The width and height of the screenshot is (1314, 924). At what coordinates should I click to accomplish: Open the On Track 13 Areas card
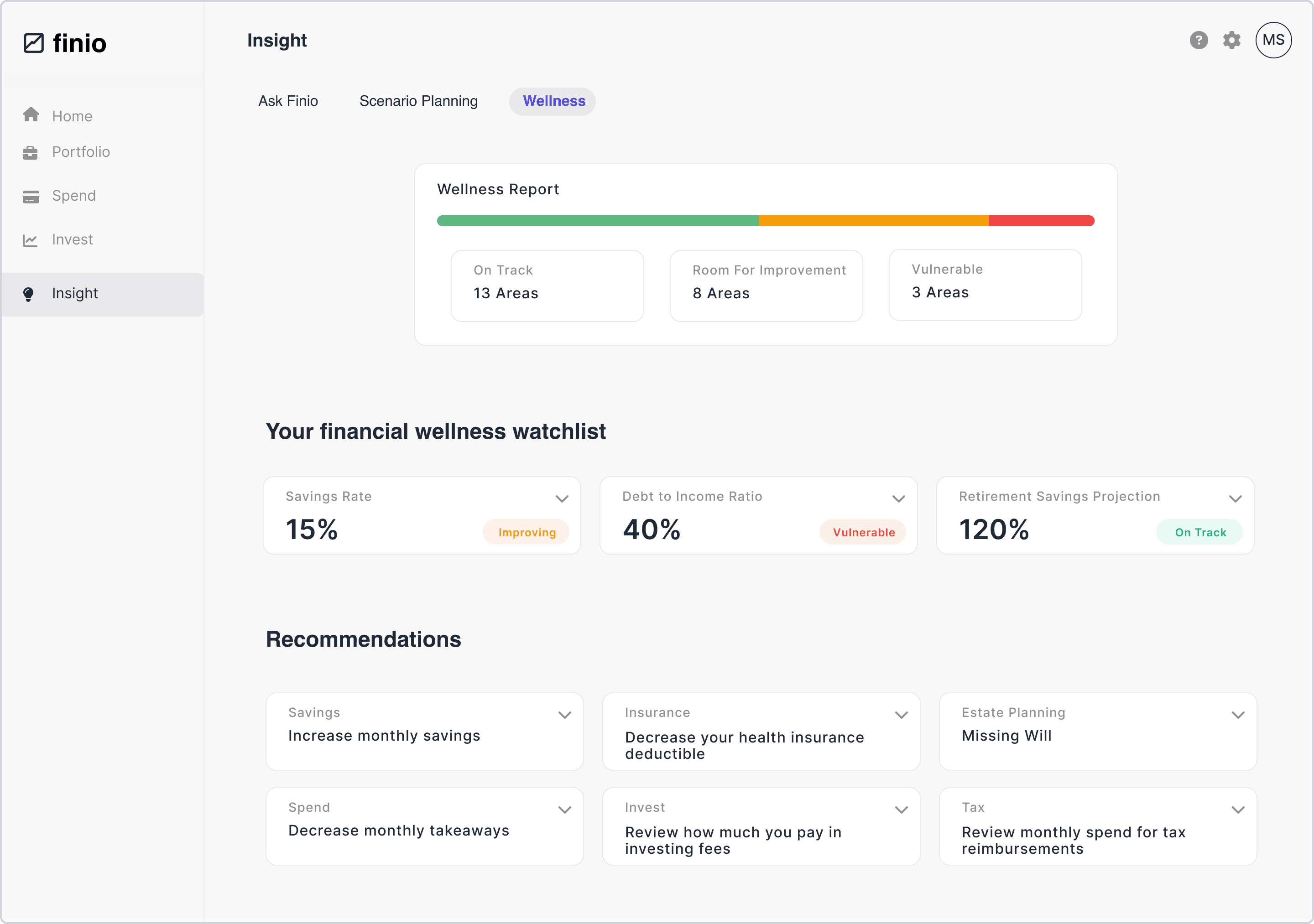point(547,286)
